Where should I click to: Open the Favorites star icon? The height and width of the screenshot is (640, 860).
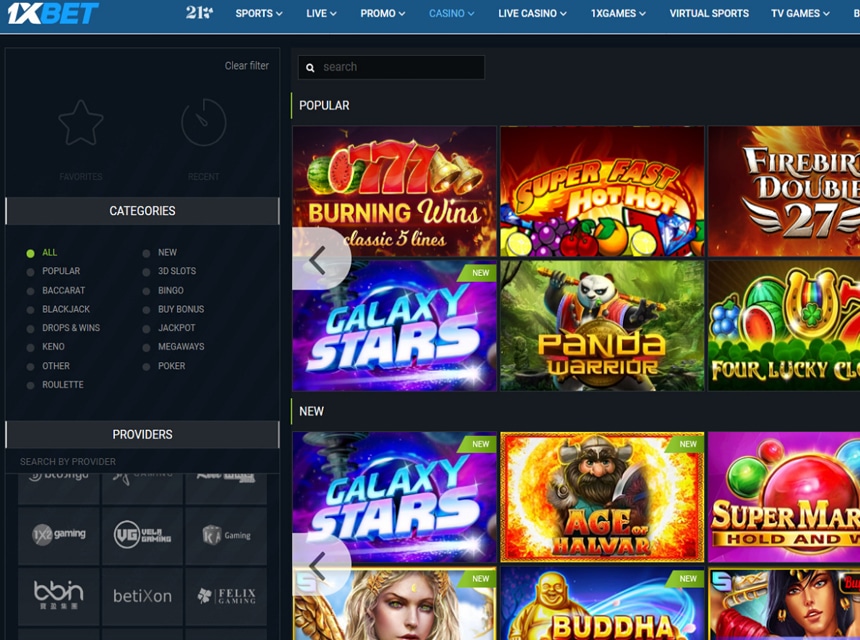pos(81,124)
